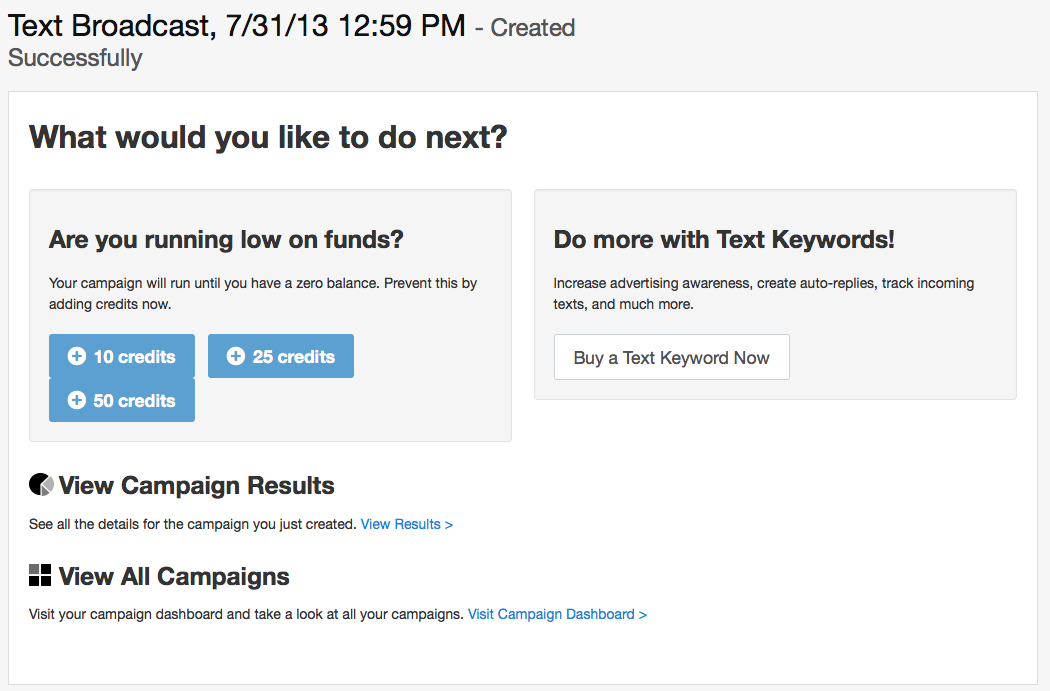Screen dimensions: 1050x691
Task: Open the View Results link
Action: [x=407, y=524]
